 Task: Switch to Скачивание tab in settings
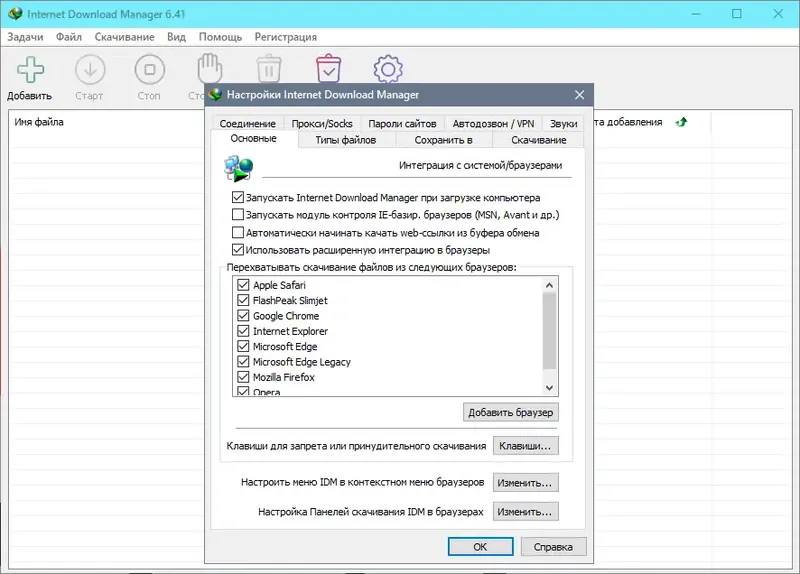pos(538,140)
